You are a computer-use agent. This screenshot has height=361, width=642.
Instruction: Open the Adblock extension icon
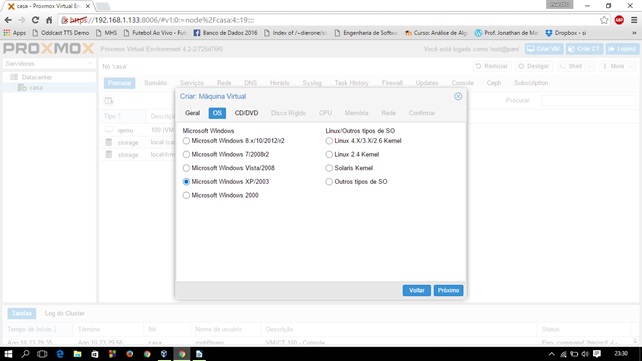coord(619,20)
